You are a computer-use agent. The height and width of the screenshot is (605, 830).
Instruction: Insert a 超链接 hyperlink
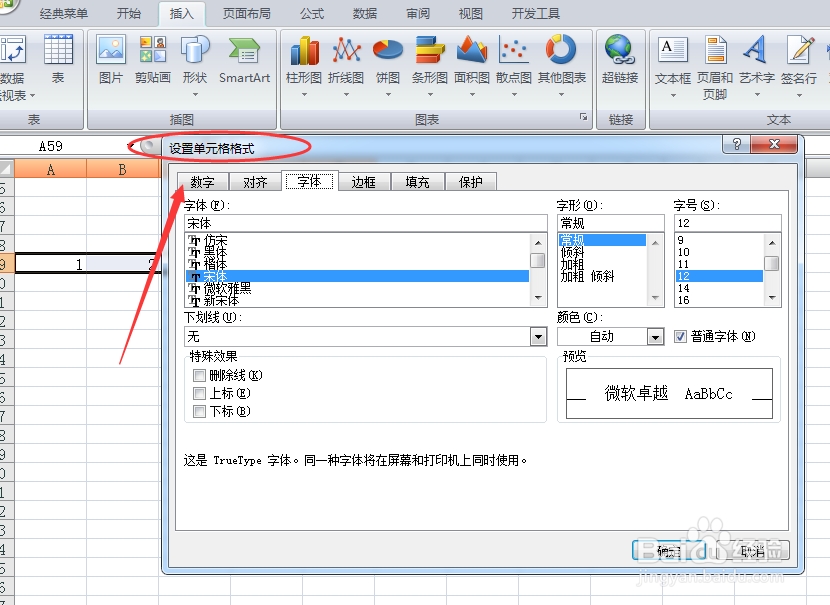tap(620, 59)
